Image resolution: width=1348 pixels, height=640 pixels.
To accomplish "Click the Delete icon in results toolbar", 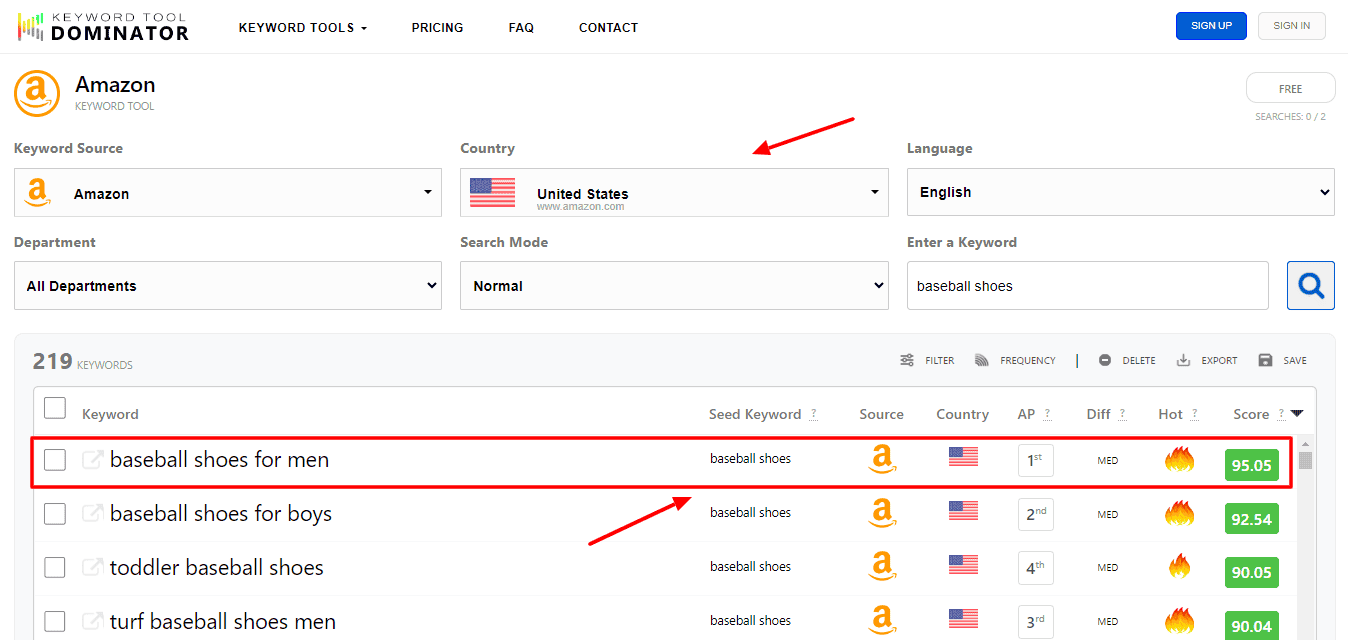I will (1105, 360).
